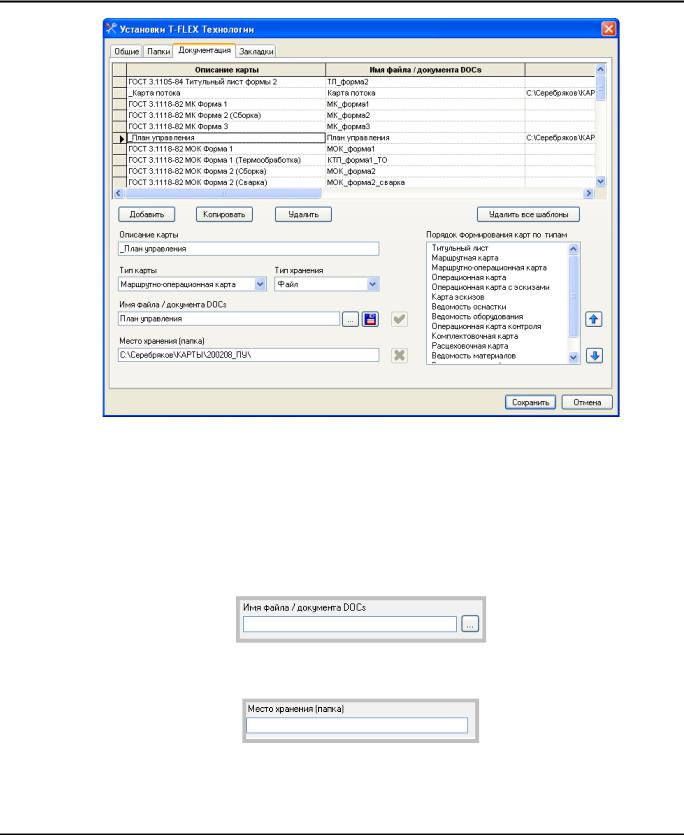This screenshot has width=684, height=835.
Task: Select Операционная карта с эскизами item
Action: coord(491,287)
